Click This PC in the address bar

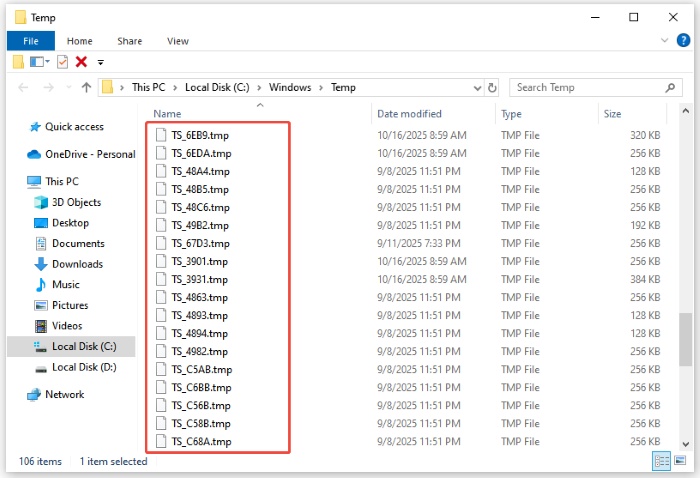pos(148,87)
